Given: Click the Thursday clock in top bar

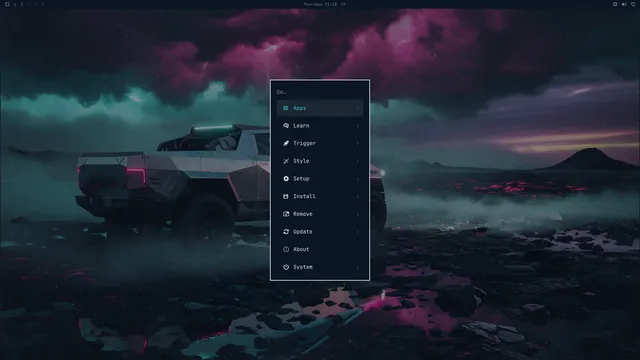Looking at the screenshot, I should click(320, 4).
